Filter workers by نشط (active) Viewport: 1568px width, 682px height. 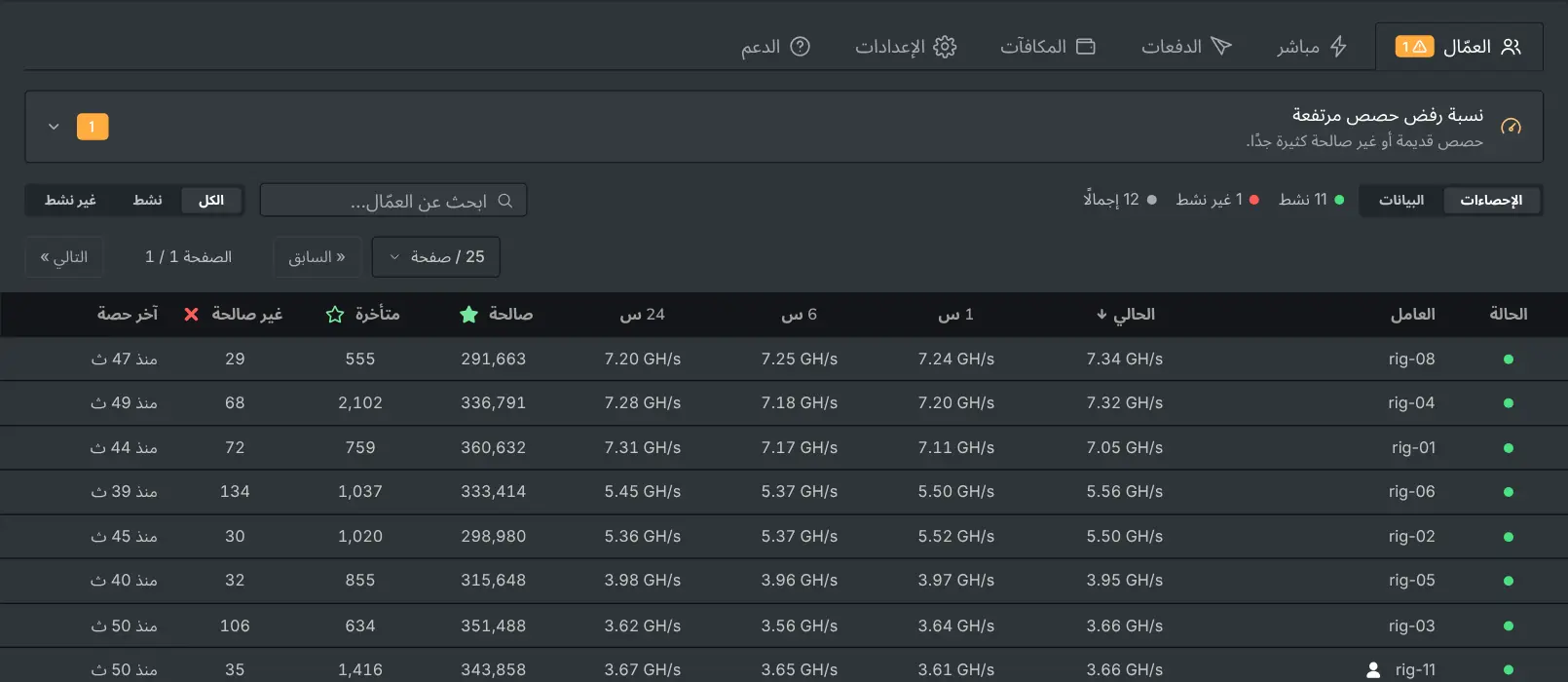pyautogui.click(x=148, y=201)
